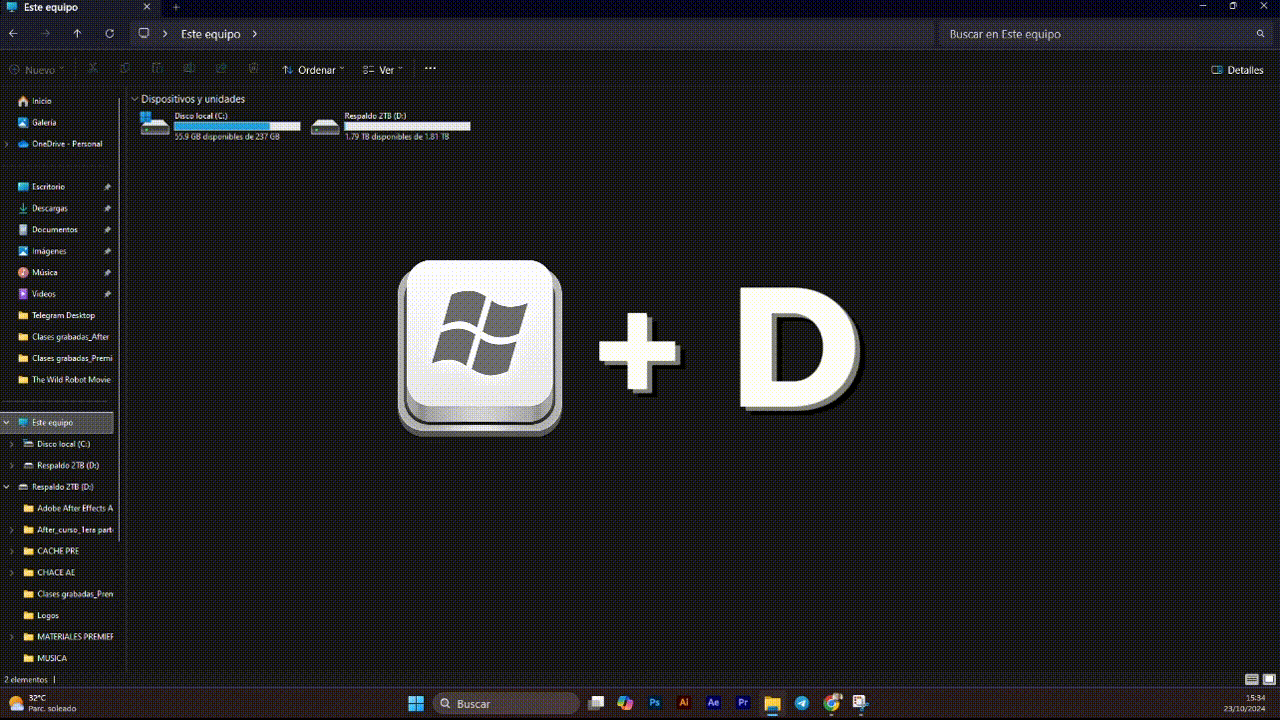The height and width of the screenshot is (720, 1280).
Task: Click '1.79 TB disponibles de 1.81 TB' text
Action: coord(397,137)
